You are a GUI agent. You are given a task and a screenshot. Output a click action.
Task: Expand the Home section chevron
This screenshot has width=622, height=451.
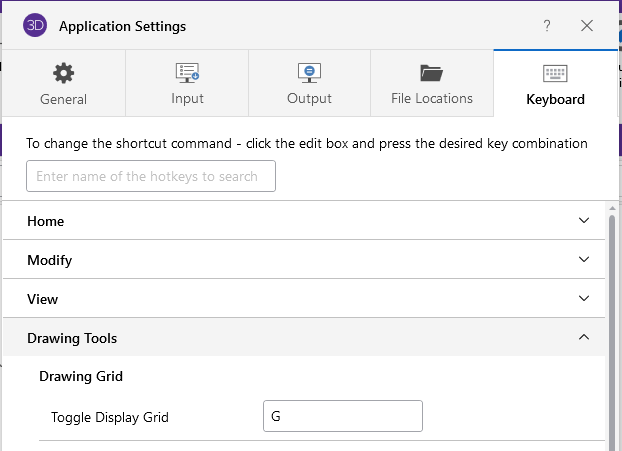tap(584, 221)
